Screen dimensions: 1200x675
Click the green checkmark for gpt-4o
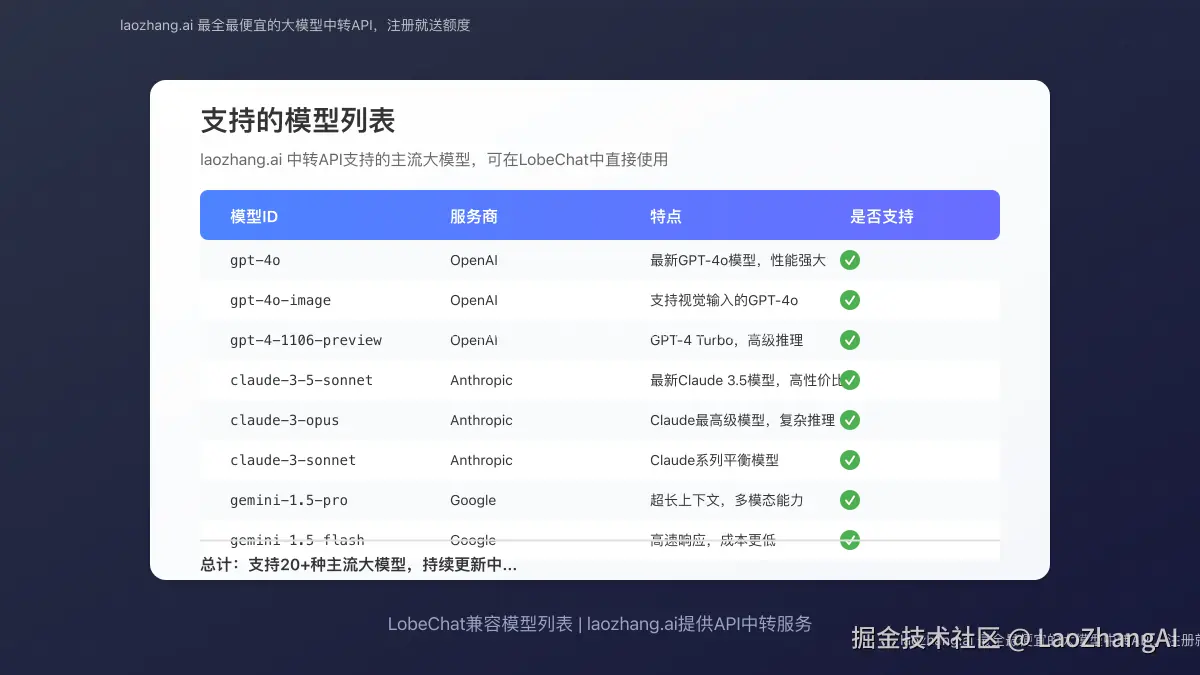tap(850, 260)
